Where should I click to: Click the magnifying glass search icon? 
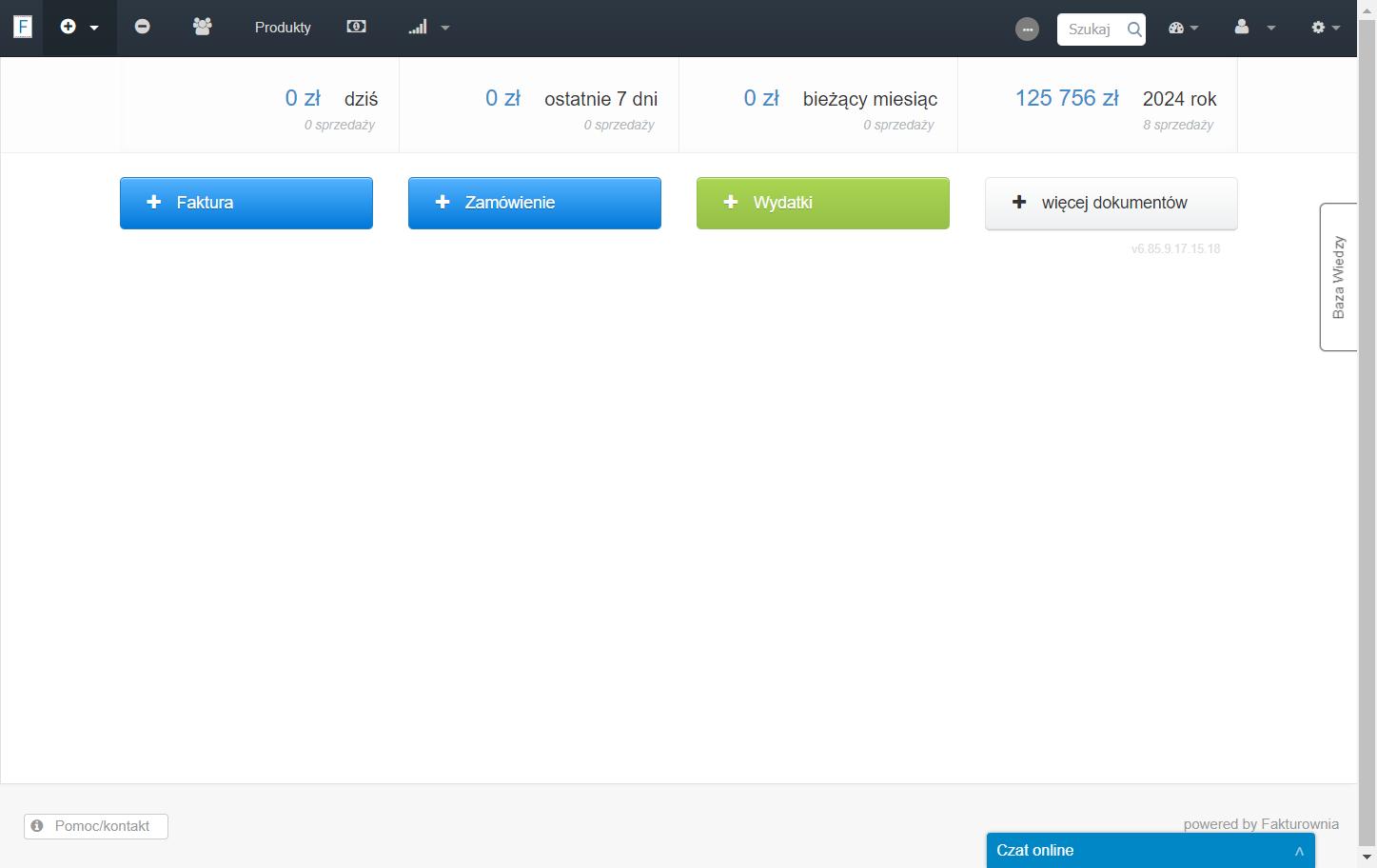pos(1134,30)
